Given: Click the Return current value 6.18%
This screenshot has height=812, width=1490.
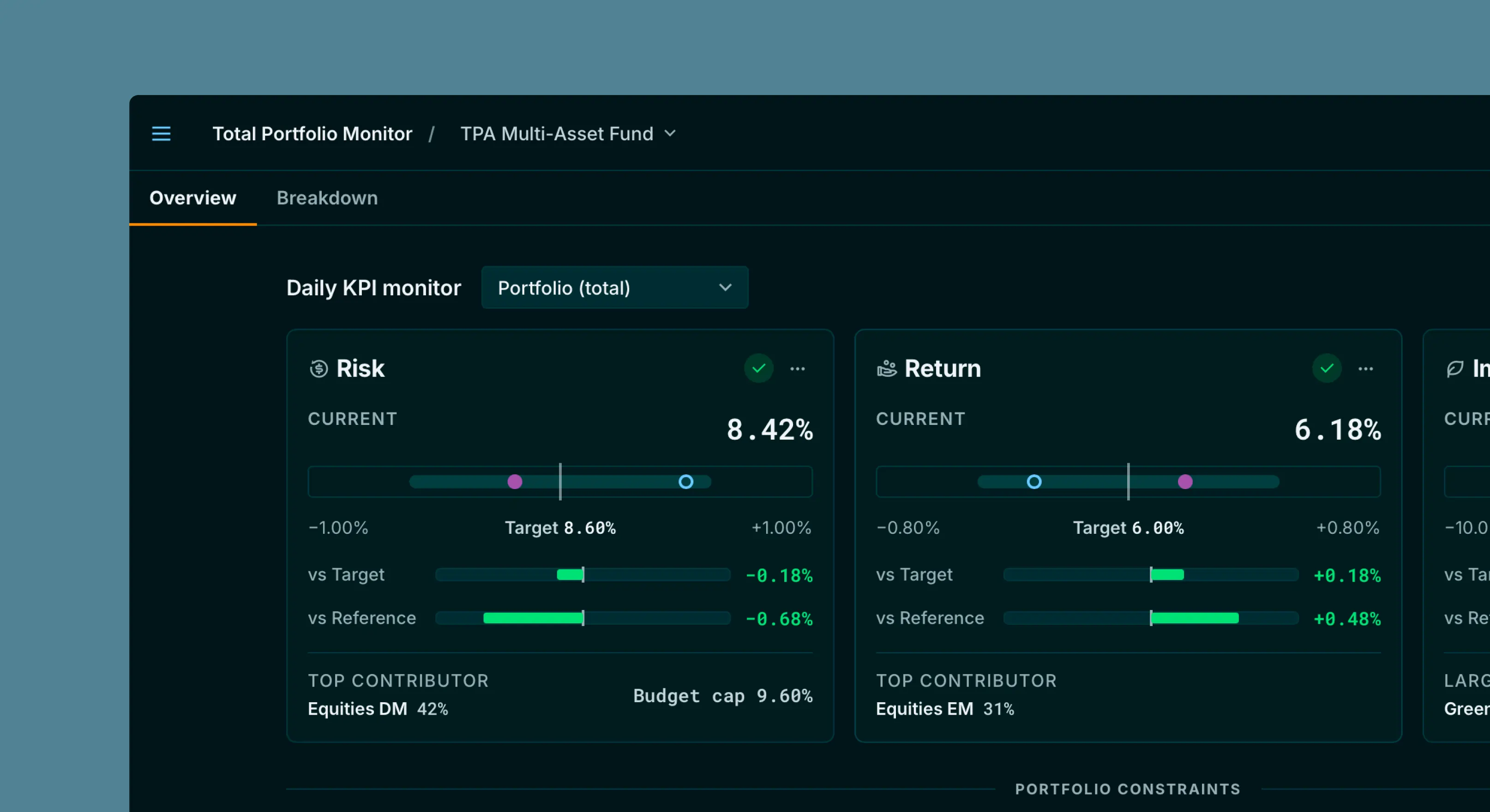Looking at the screenshot, I should (1338, 430).
